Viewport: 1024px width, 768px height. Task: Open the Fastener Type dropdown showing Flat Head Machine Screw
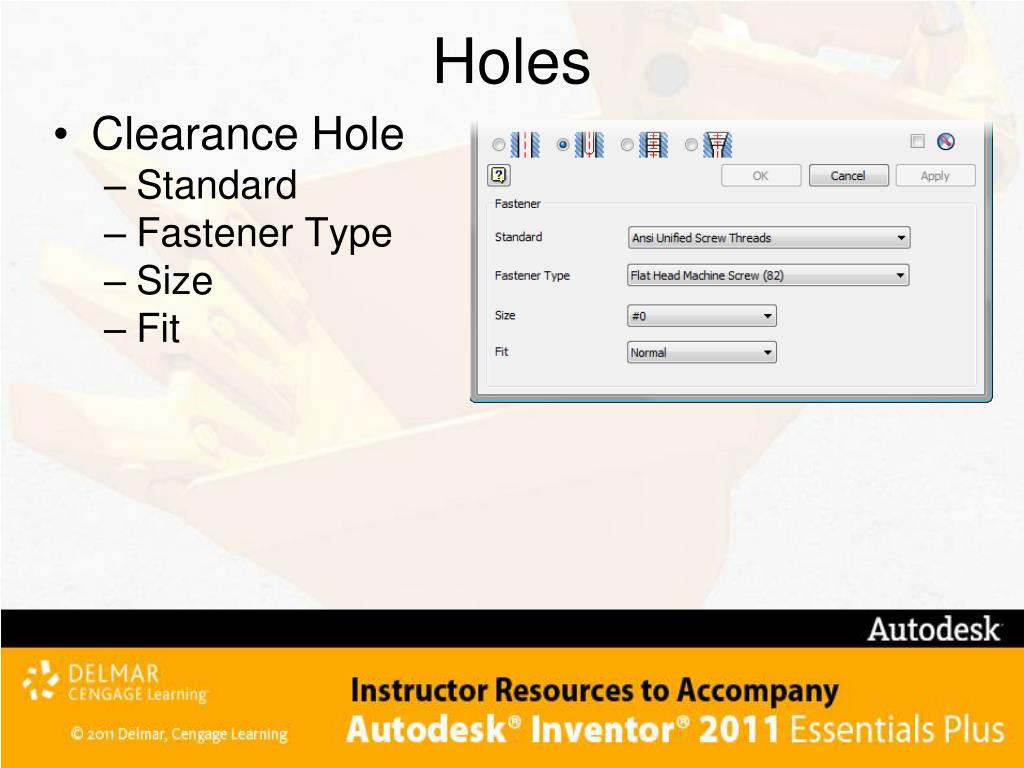coord(768,276)
